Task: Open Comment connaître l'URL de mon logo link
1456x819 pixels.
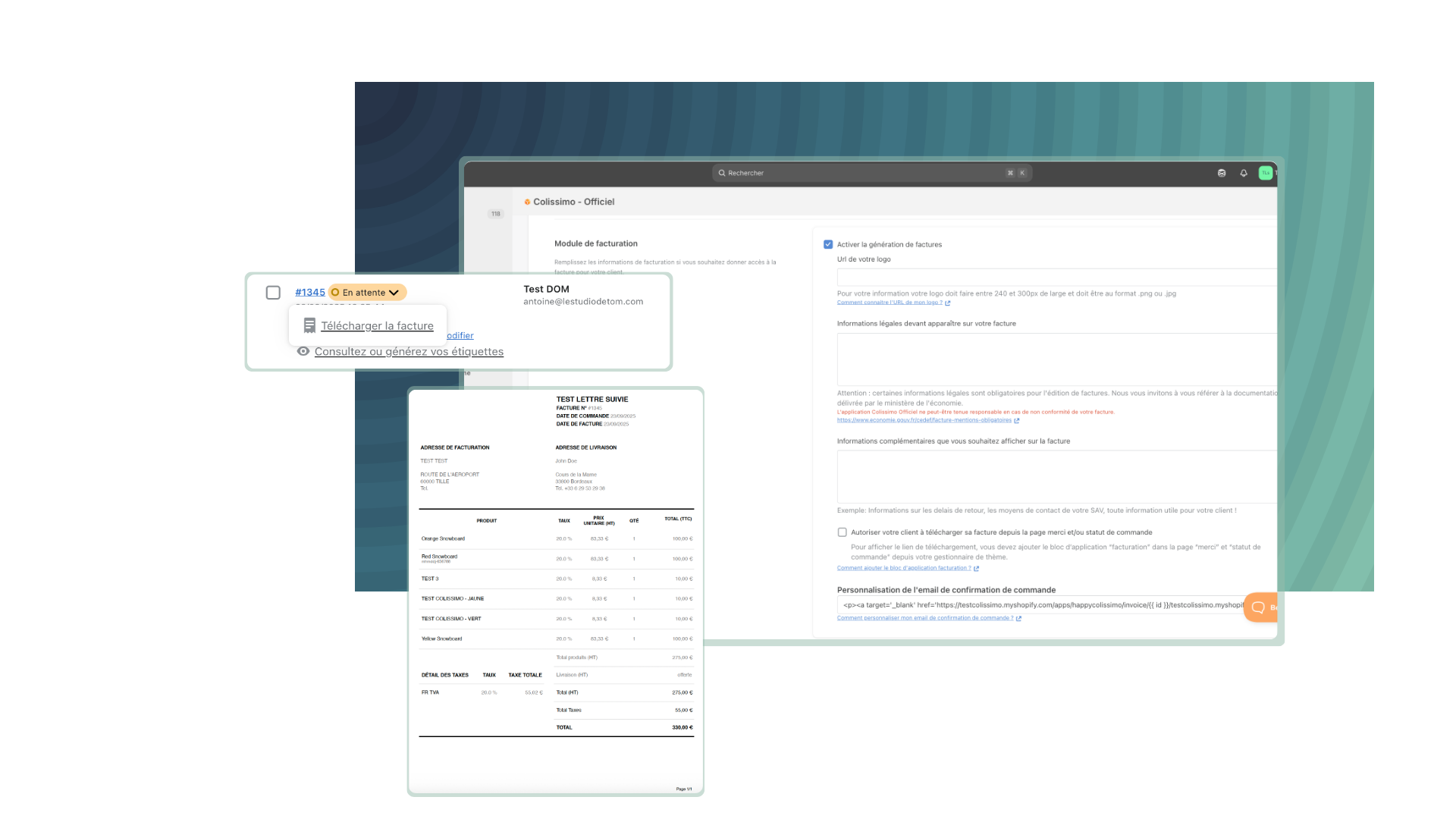Action: pyautogui.click(x=890, y=303)
